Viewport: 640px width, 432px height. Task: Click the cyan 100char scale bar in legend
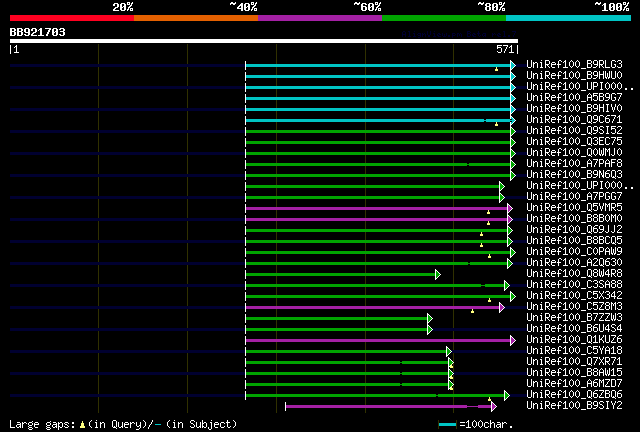pyautogui.click(x=447, y=425)
